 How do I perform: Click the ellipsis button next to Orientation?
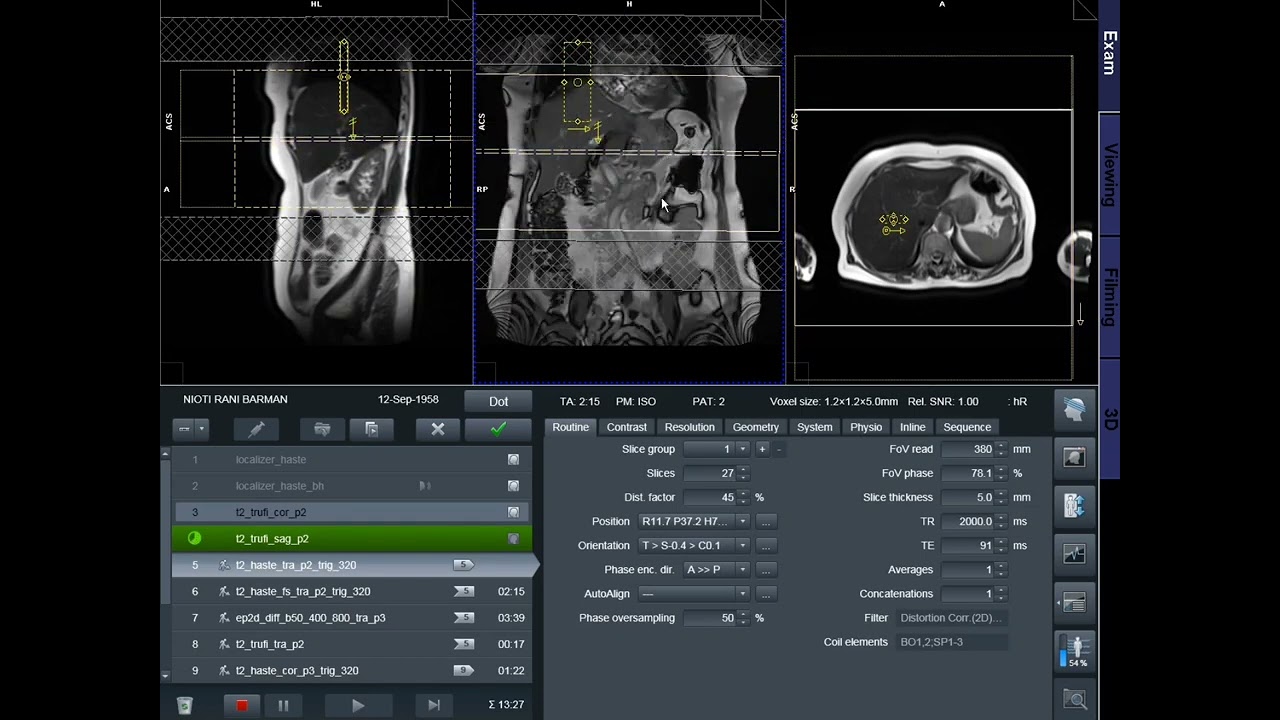click(766, 545)
